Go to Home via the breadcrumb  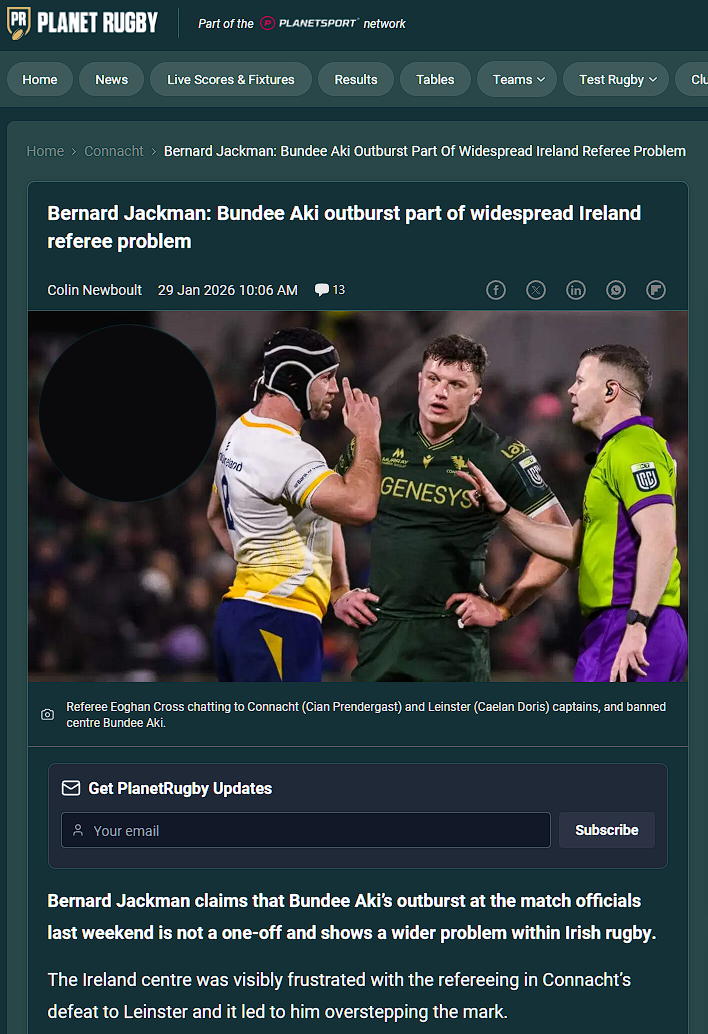(x=45, y=151)
